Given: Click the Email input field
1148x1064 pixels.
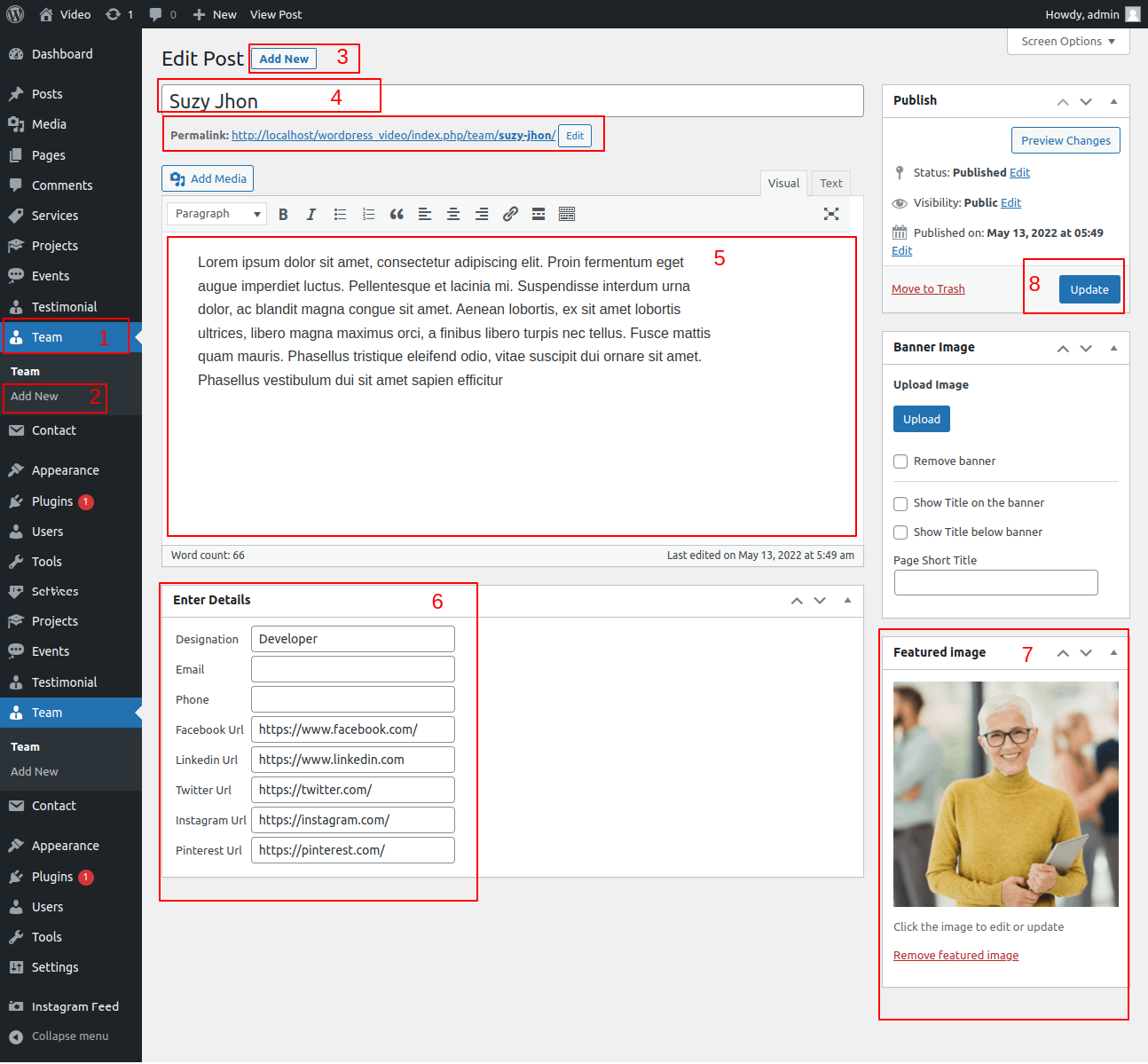Looking at the screenshot, I should coord(352,669).
